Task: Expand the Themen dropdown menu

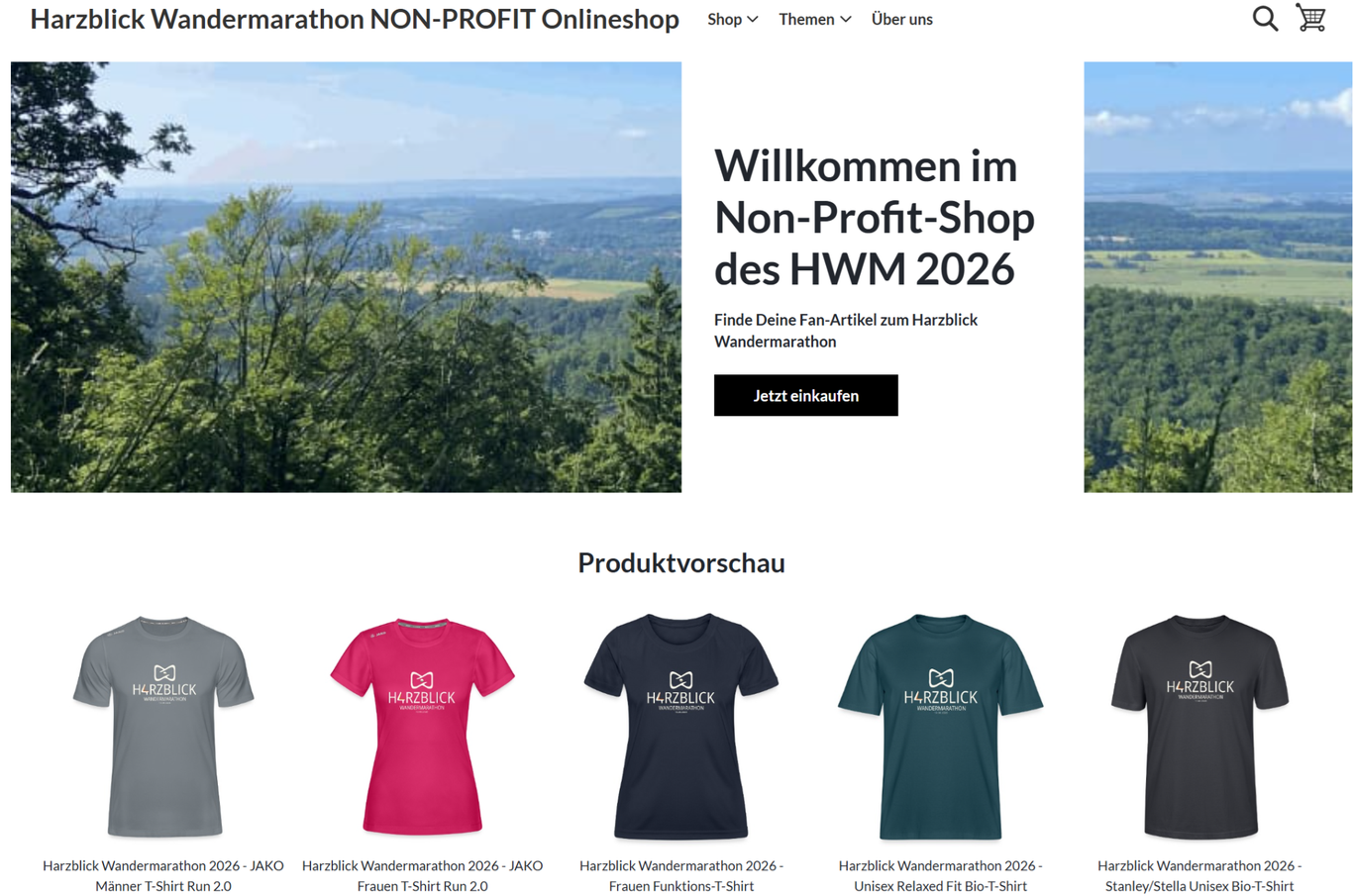Action: point(814,19)
